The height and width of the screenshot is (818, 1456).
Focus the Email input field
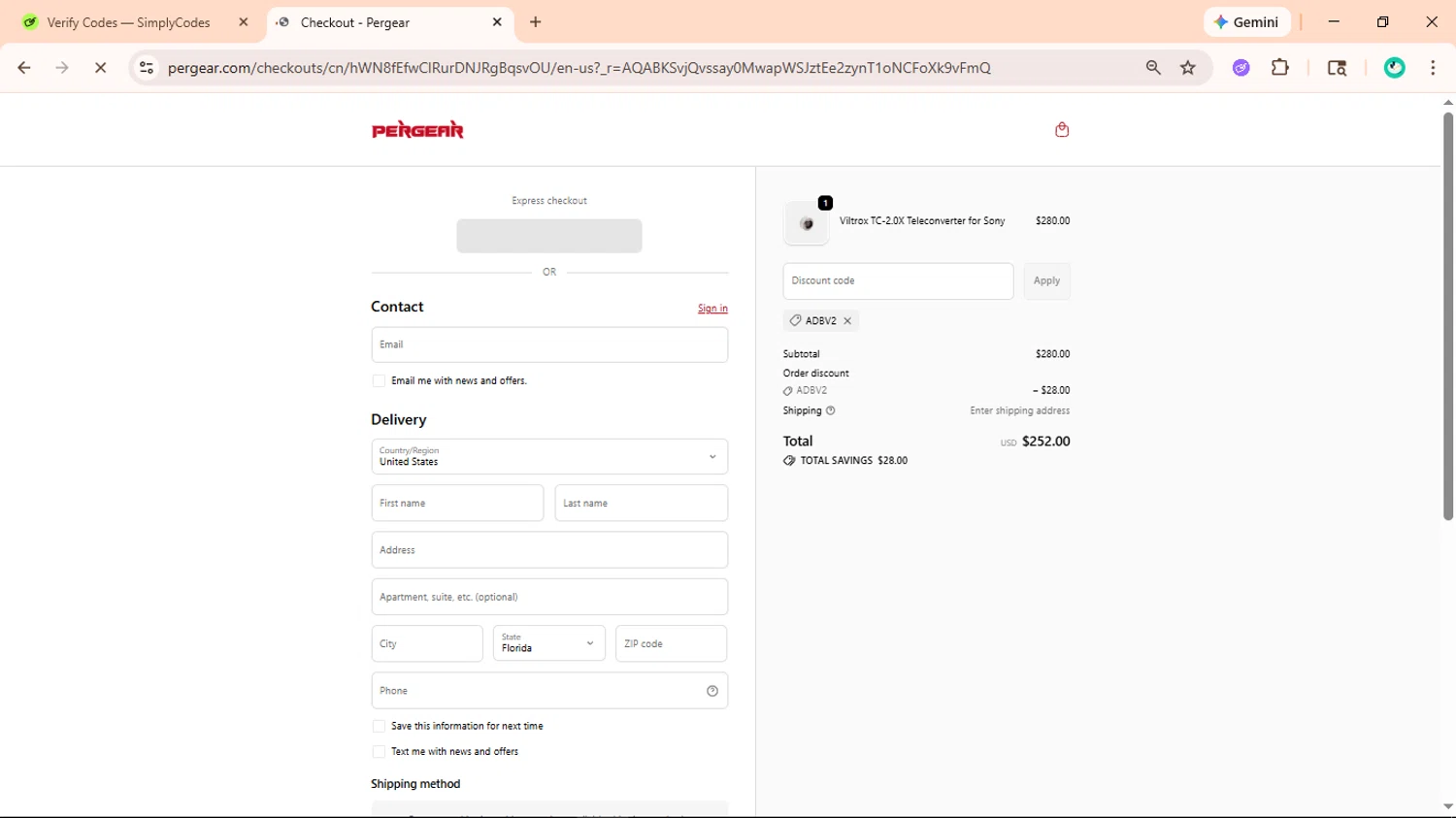coord(549,344)
